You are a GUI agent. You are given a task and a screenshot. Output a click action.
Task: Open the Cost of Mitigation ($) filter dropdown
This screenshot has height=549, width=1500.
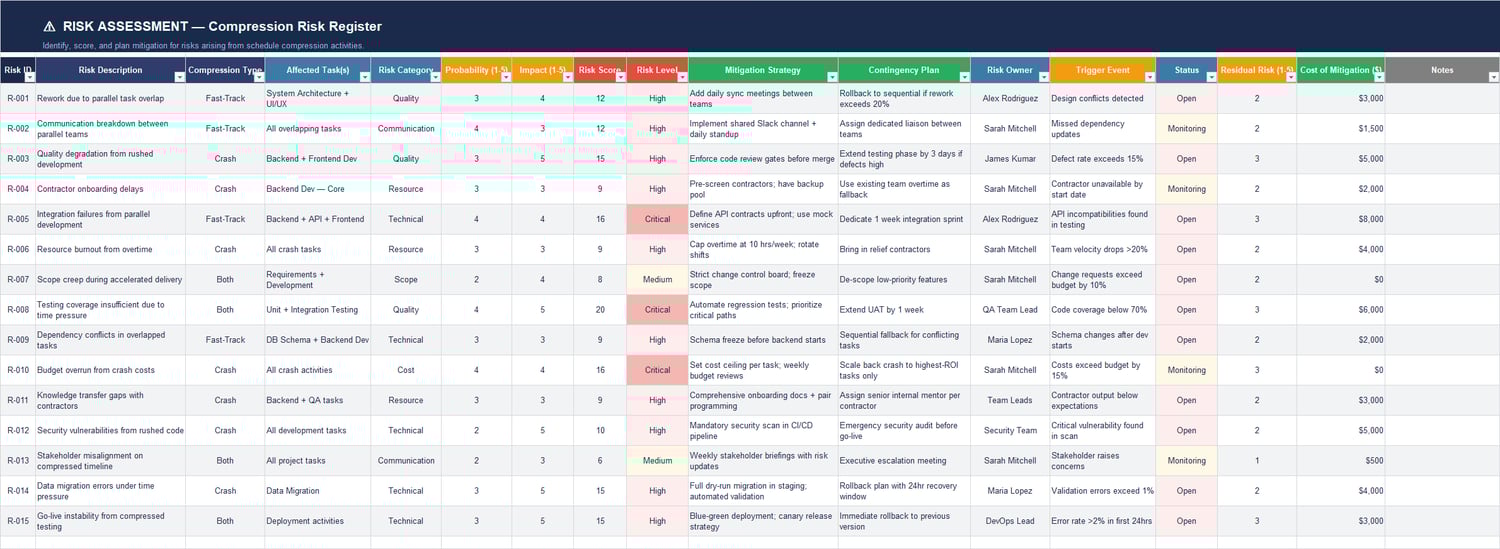coord(1379,76)
